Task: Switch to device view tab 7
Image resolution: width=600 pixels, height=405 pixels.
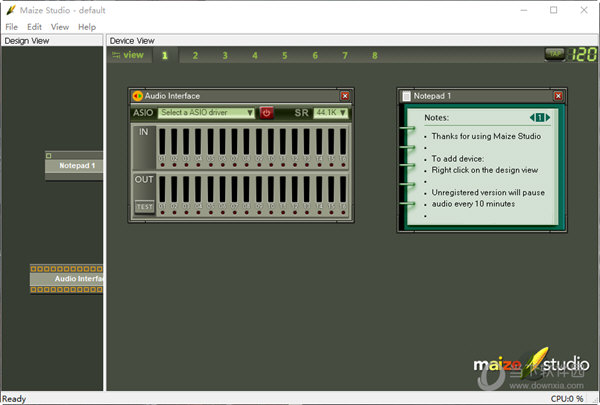Action: (x=345, y=56)
